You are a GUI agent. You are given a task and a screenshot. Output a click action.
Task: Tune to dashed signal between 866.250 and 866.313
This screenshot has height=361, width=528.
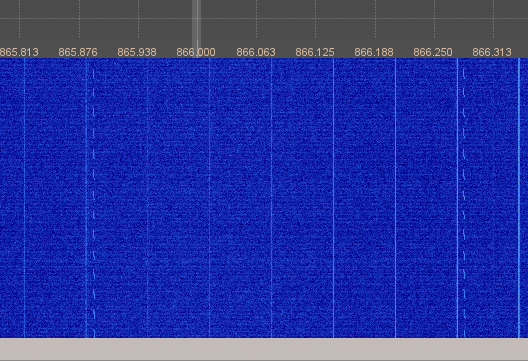(464, 198)
